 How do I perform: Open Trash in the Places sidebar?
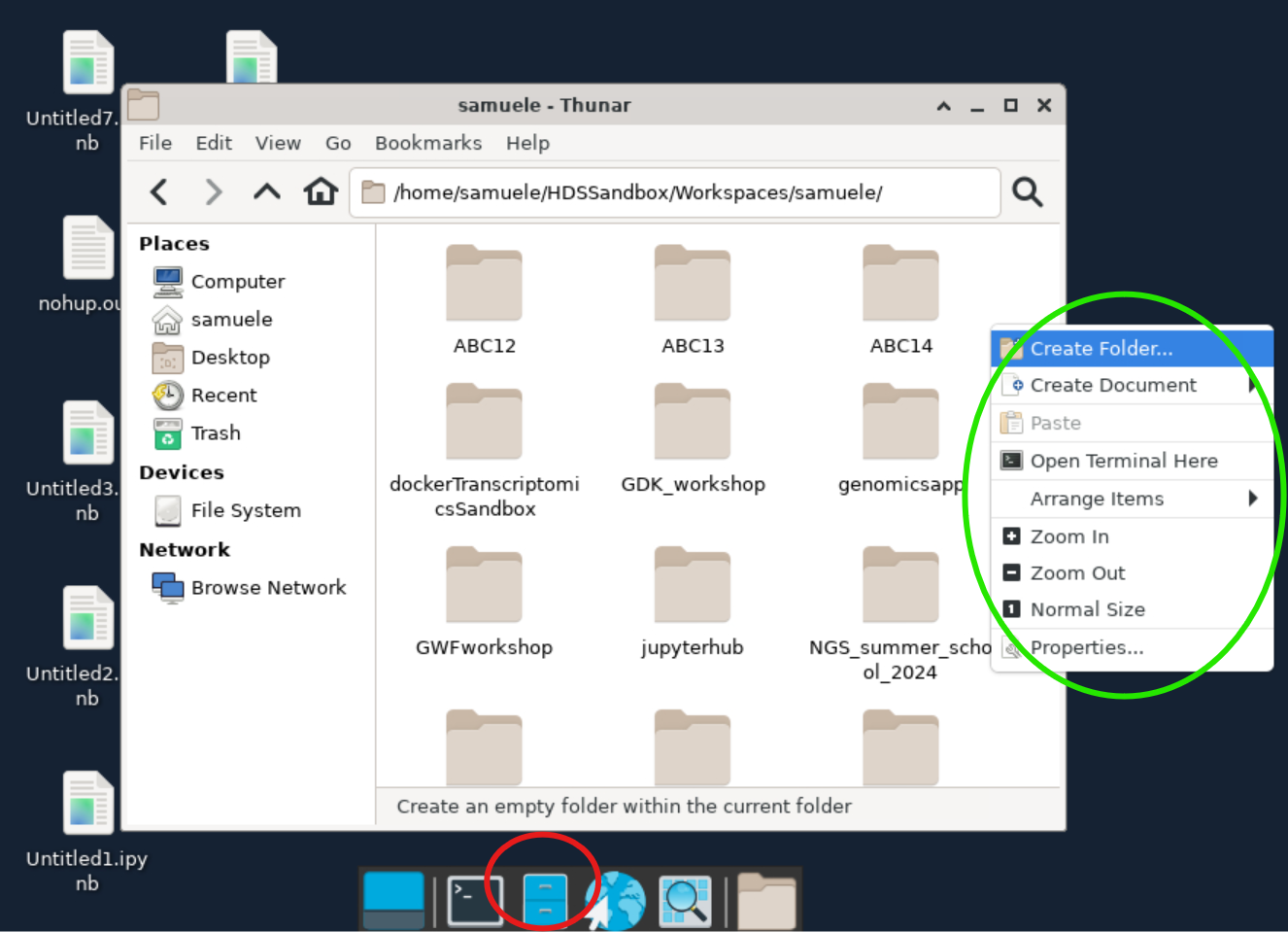215,433
